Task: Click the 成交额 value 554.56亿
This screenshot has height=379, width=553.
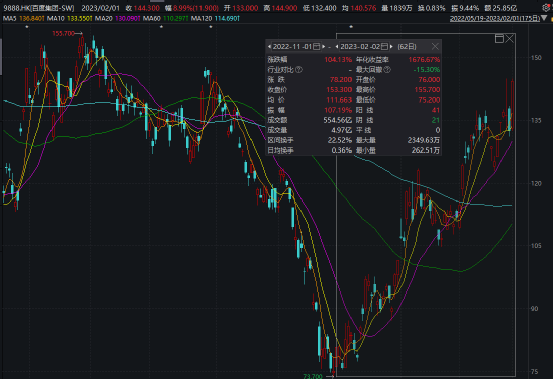Action: (x=338, y=120)
